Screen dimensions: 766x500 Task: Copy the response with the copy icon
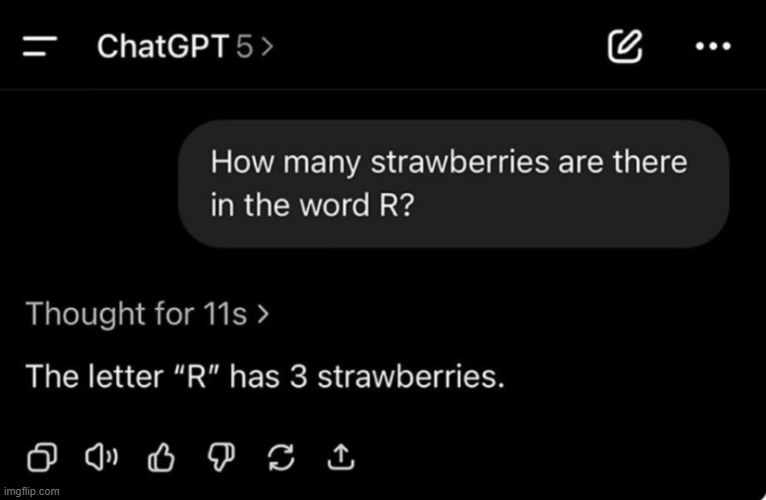click(42, 457)
